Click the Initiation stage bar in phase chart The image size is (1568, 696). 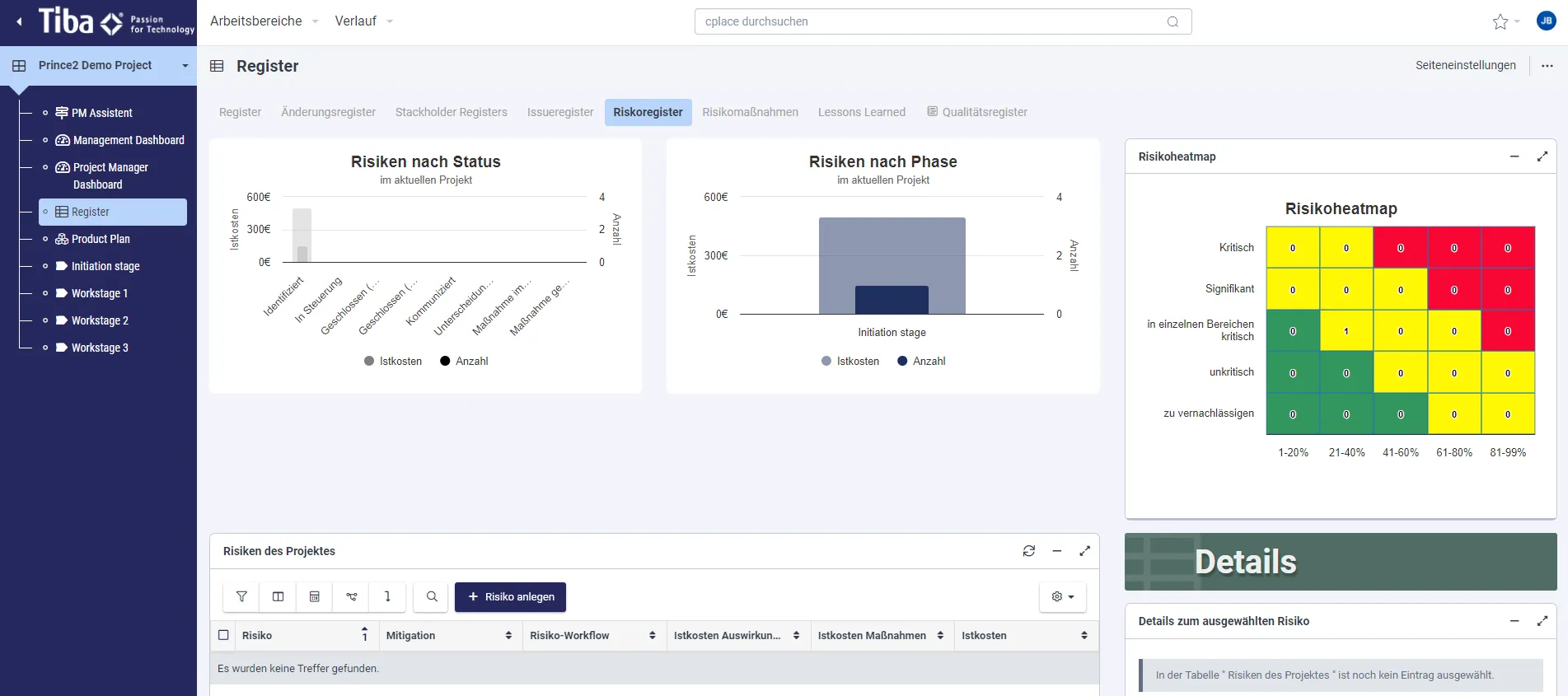892,265
